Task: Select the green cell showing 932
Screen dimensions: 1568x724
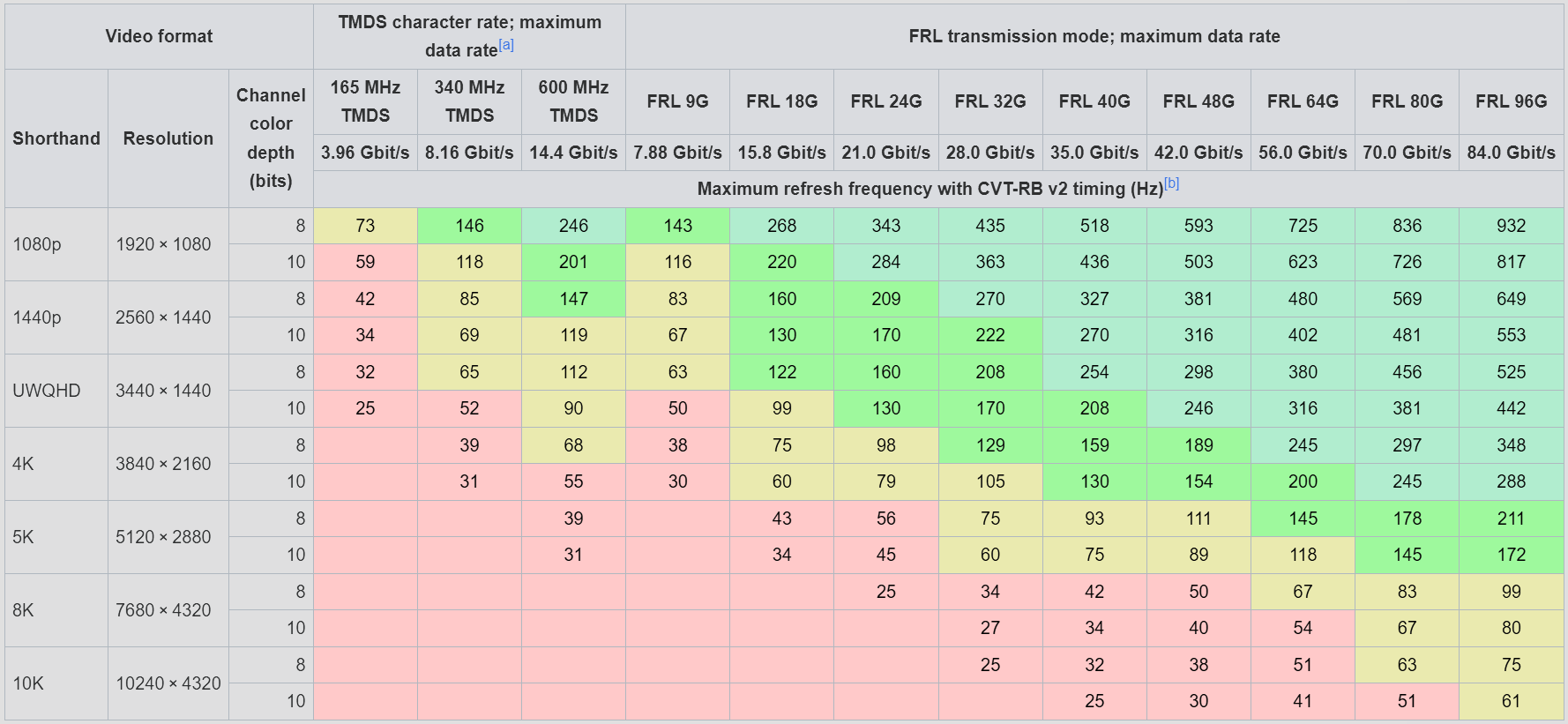Action: tap(1512, 226)
